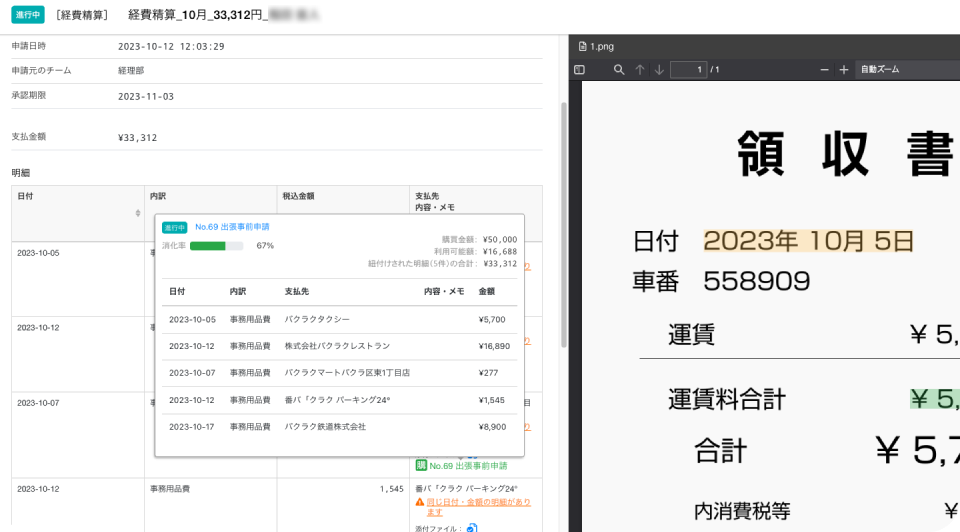The width and height of the screenshot is (960, 532).
Task: Sort table by the 日付 column arrows
Action: (138, 213)
